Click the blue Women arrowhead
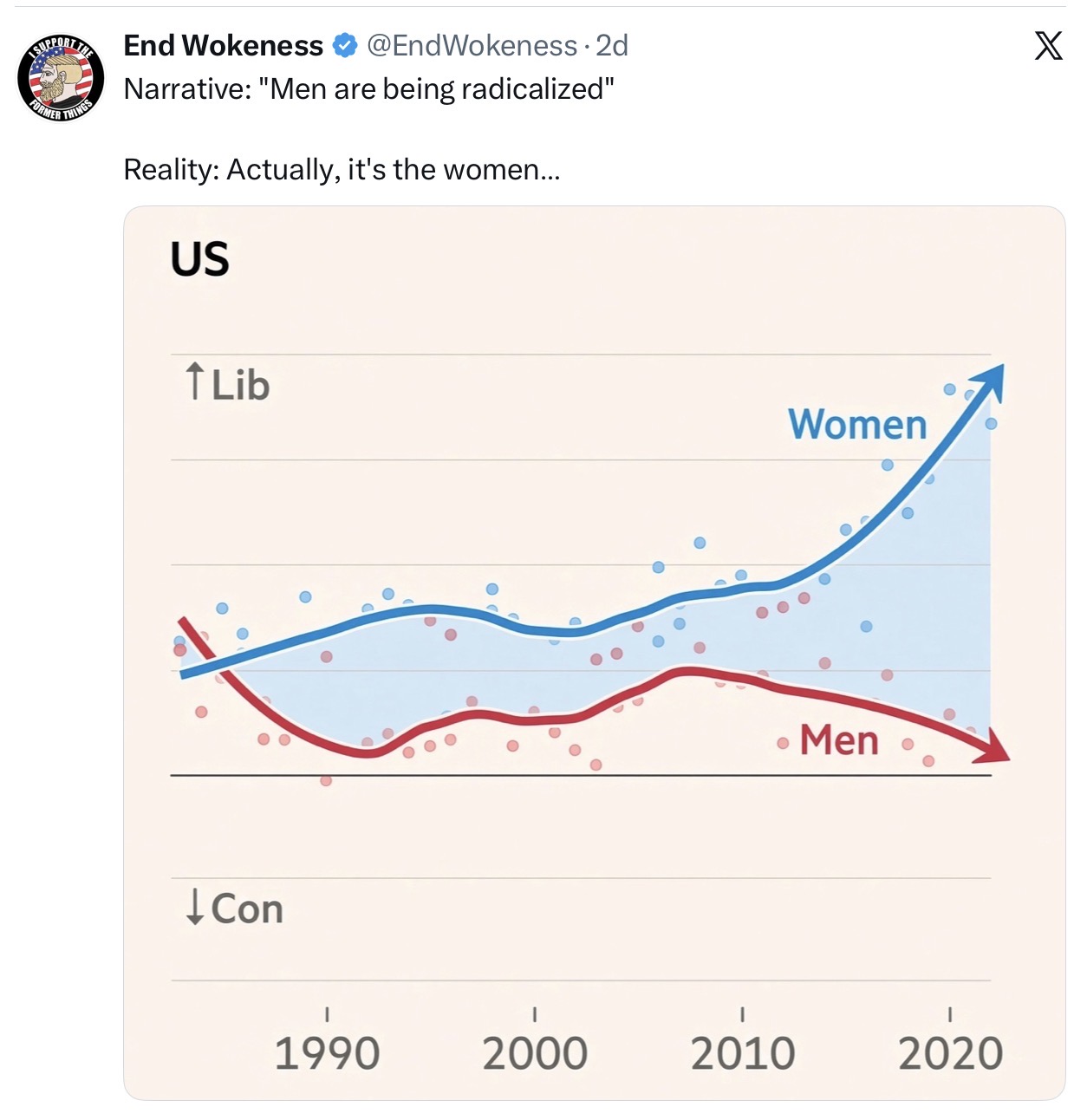Screen dimensions: 1087x1120 pyautogui.click(x=988, y=382)
